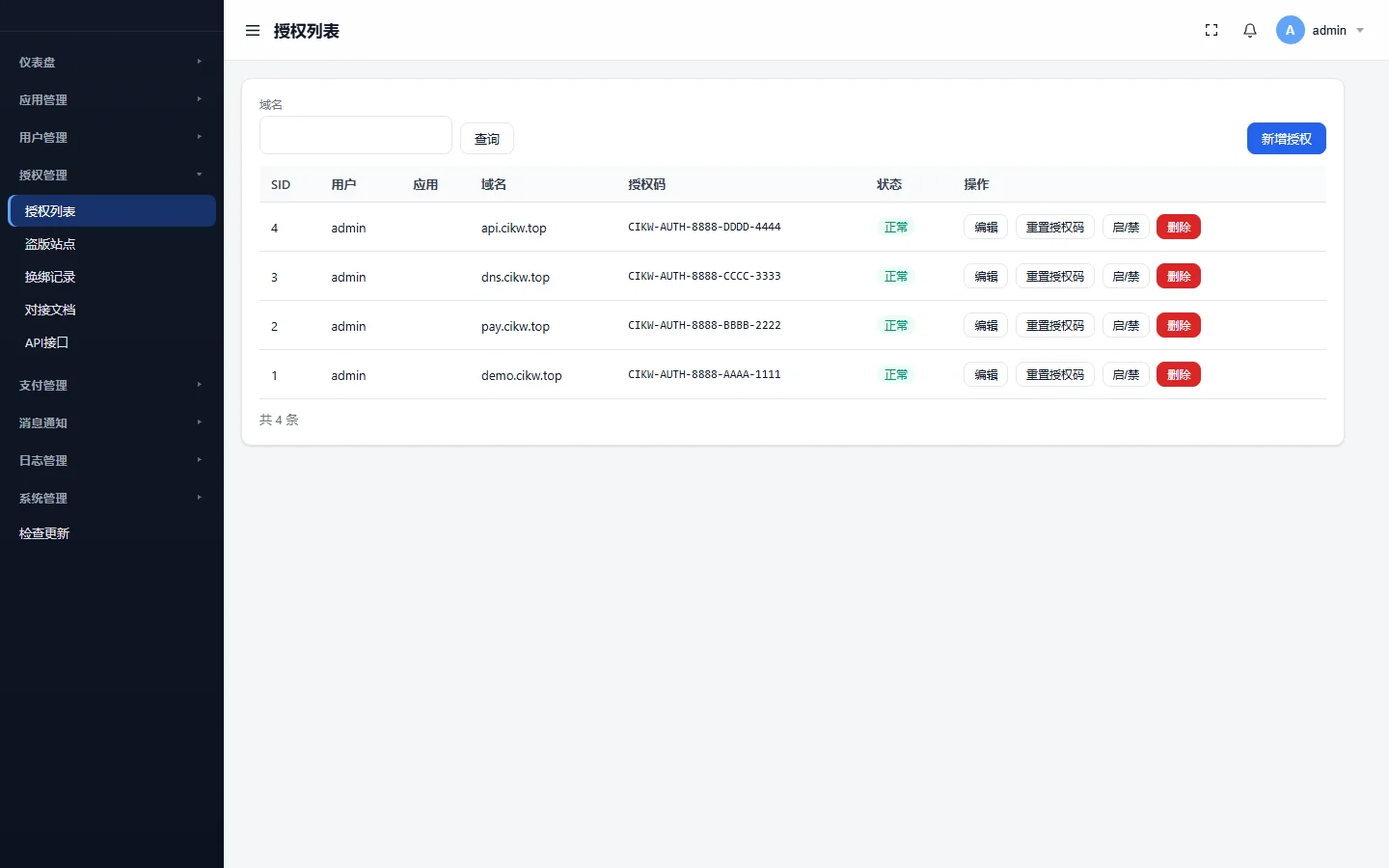This screenshot has width=1389, height=868.
Task: Delete the pay.cikw.top authorization
Action: coord(1179,325)
